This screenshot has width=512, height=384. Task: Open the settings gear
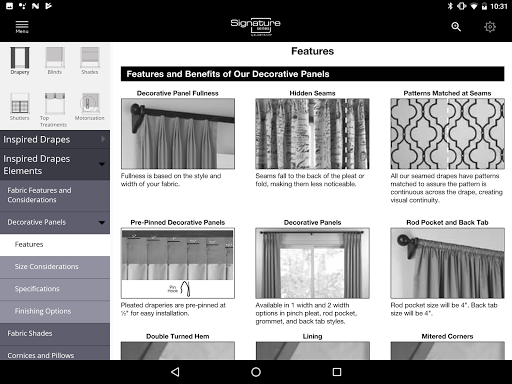(490, 27)
